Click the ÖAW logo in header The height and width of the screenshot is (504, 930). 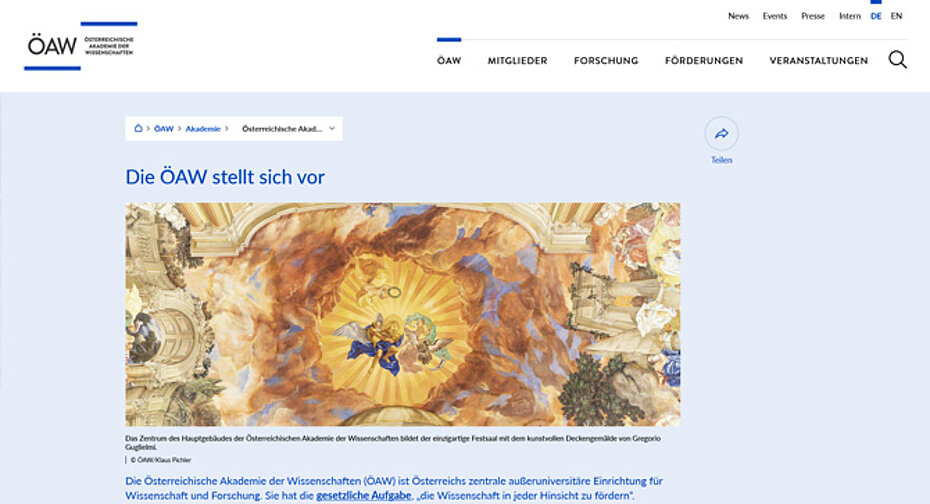[x=80, y=45]
